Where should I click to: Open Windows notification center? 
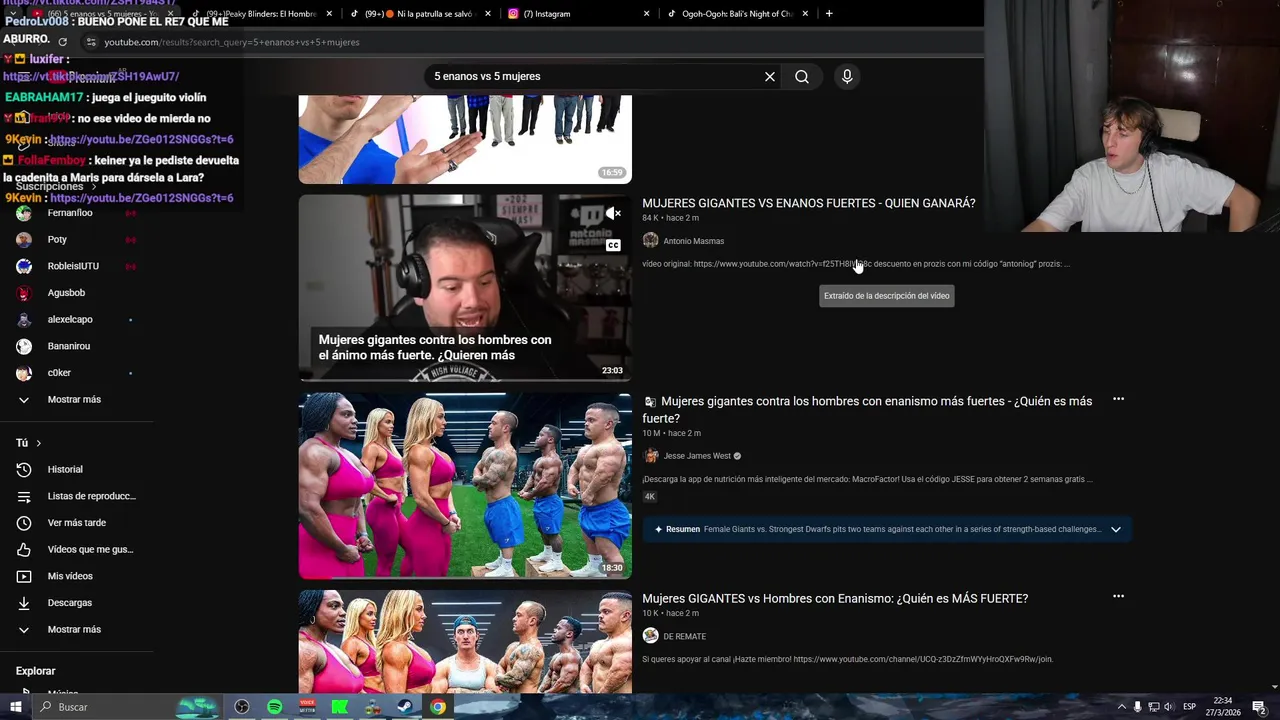click(x=1259, y=707)
